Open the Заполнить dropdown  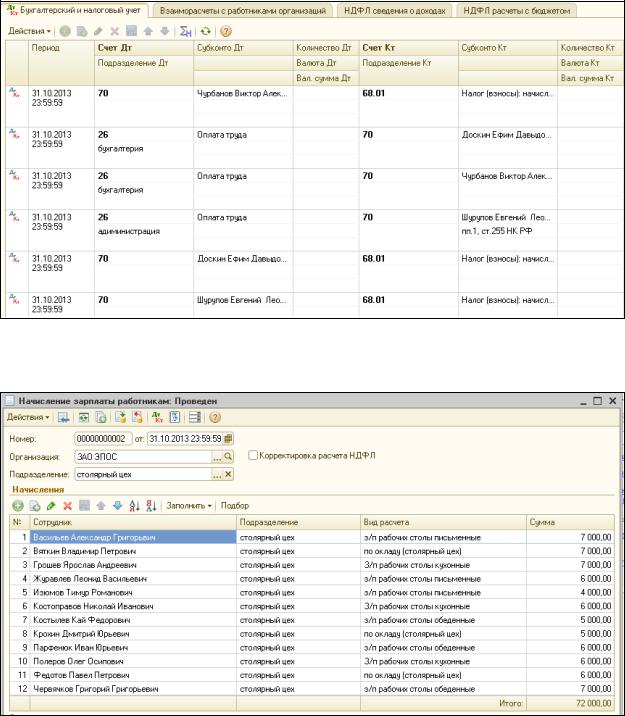pyautogui.click(x=189, y=506)
